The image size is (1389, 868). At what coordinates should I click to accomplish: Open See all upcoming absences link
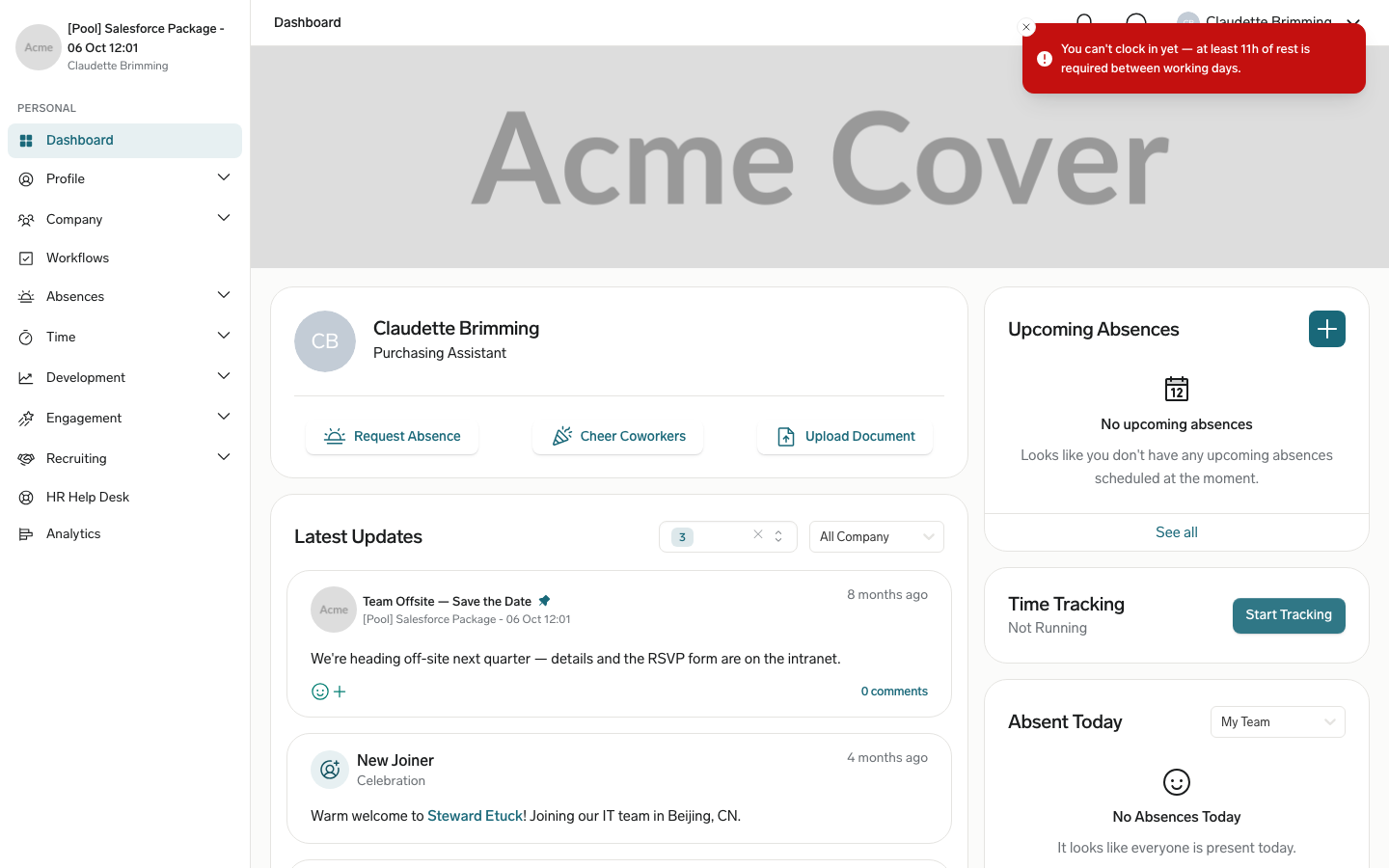click(x=1177, y=532)
